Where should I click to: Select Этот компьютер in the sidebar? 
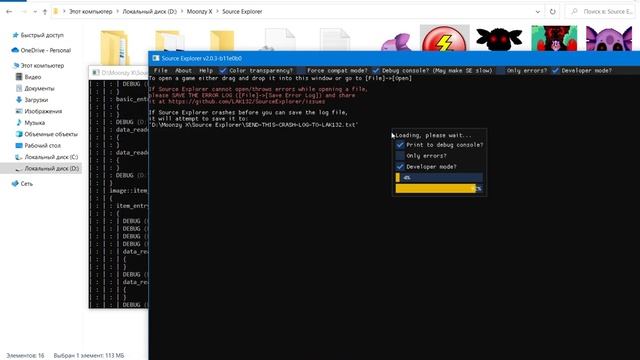[x=42, y=65]
